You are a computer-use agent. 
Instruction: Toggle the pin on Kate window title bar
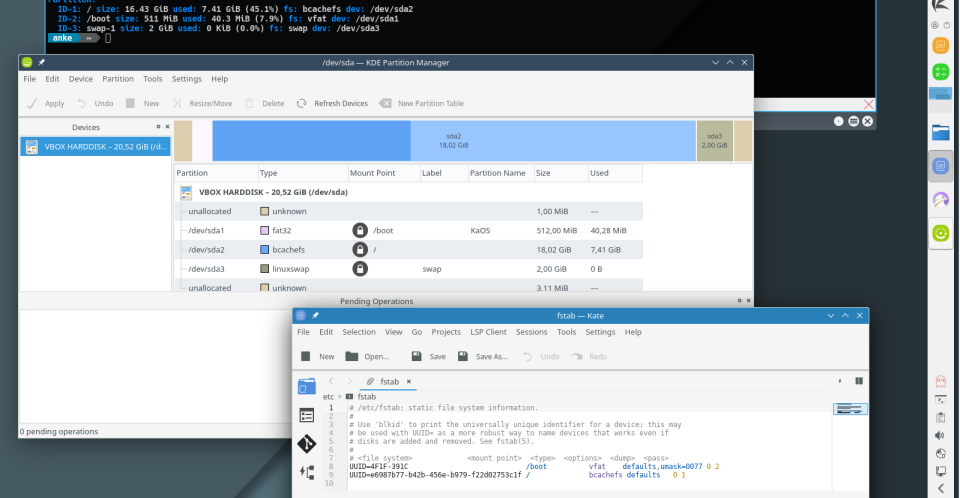[316, 316]
